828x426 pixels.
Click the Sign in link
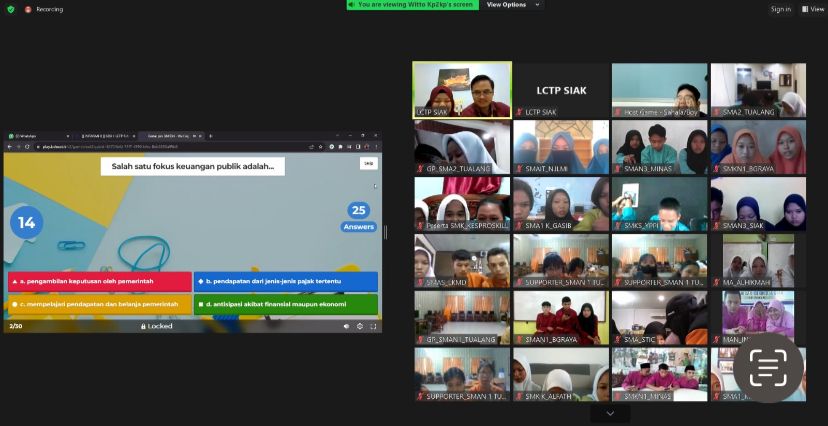[780, 9]
